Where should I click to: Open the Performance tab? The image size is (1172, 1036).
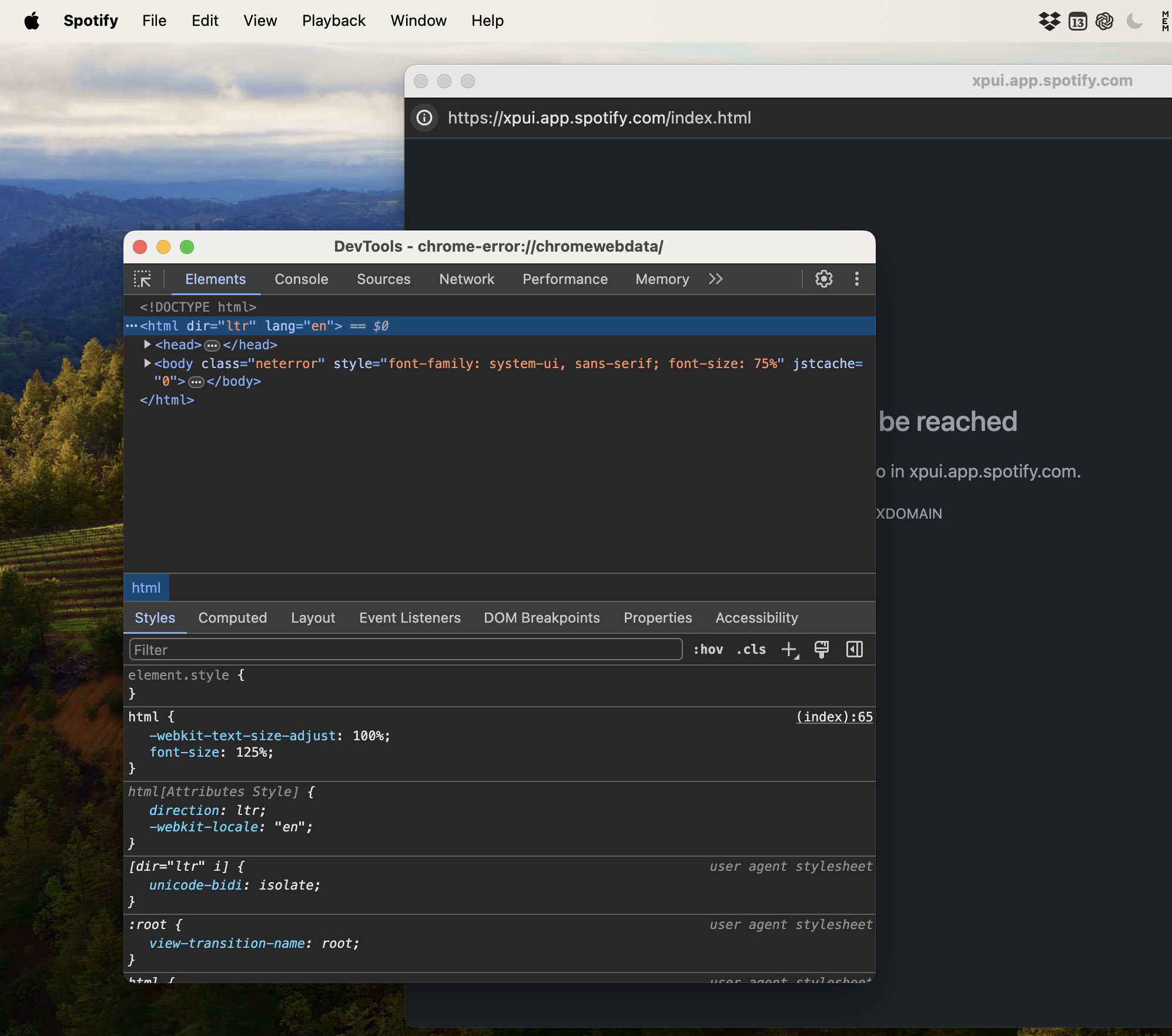[565, 279]
